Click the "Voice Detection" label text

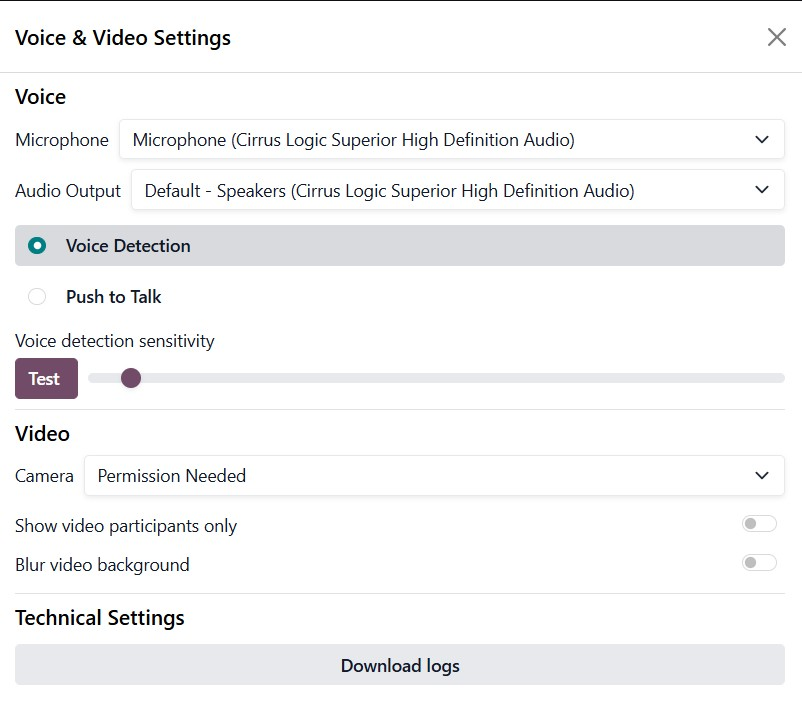(x=128, y=246)
